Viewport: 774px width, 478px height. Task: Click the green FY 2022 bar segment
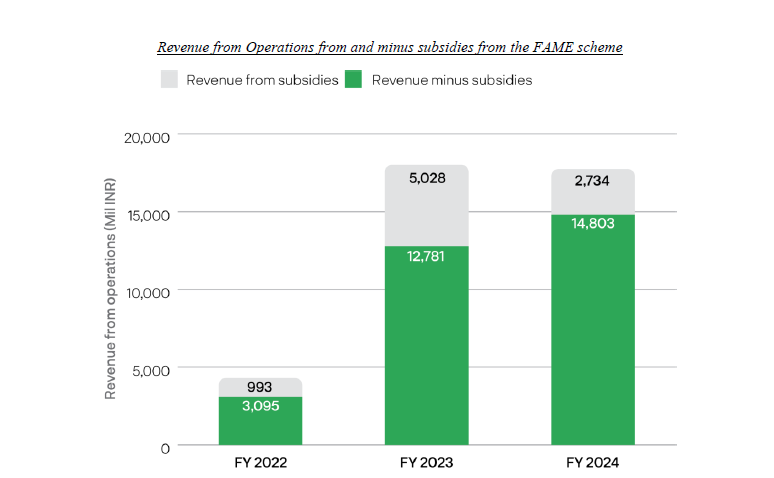tap(260, 425)
